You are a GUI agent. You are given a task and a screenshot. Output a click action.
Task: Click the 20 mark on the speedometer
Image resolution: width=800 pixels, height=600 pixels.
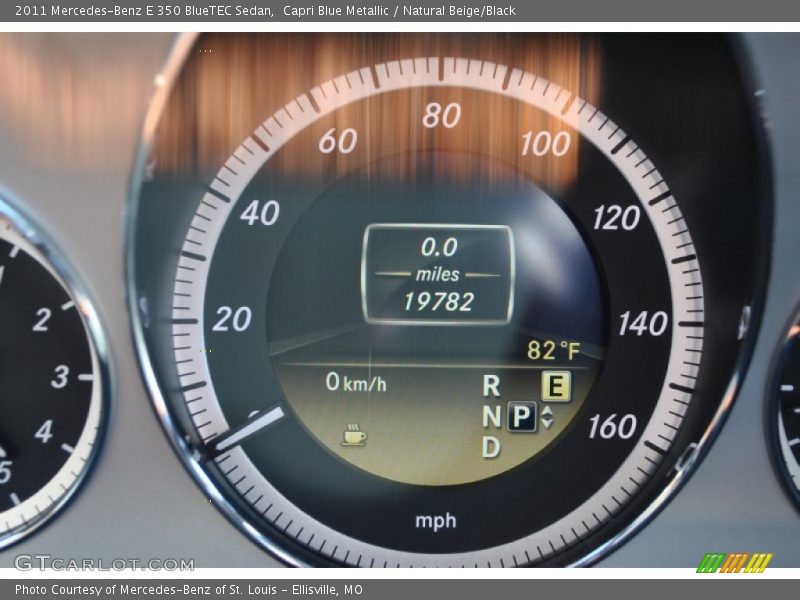[x=232, y=319]
